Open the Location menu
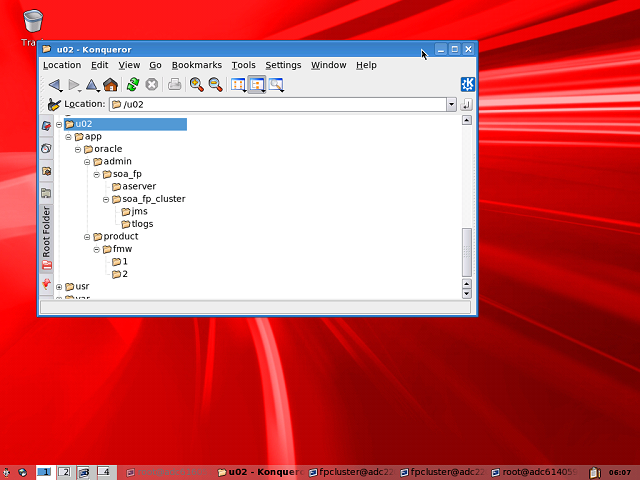This screenshot has height=480, width=640. [x=62, y=65]
